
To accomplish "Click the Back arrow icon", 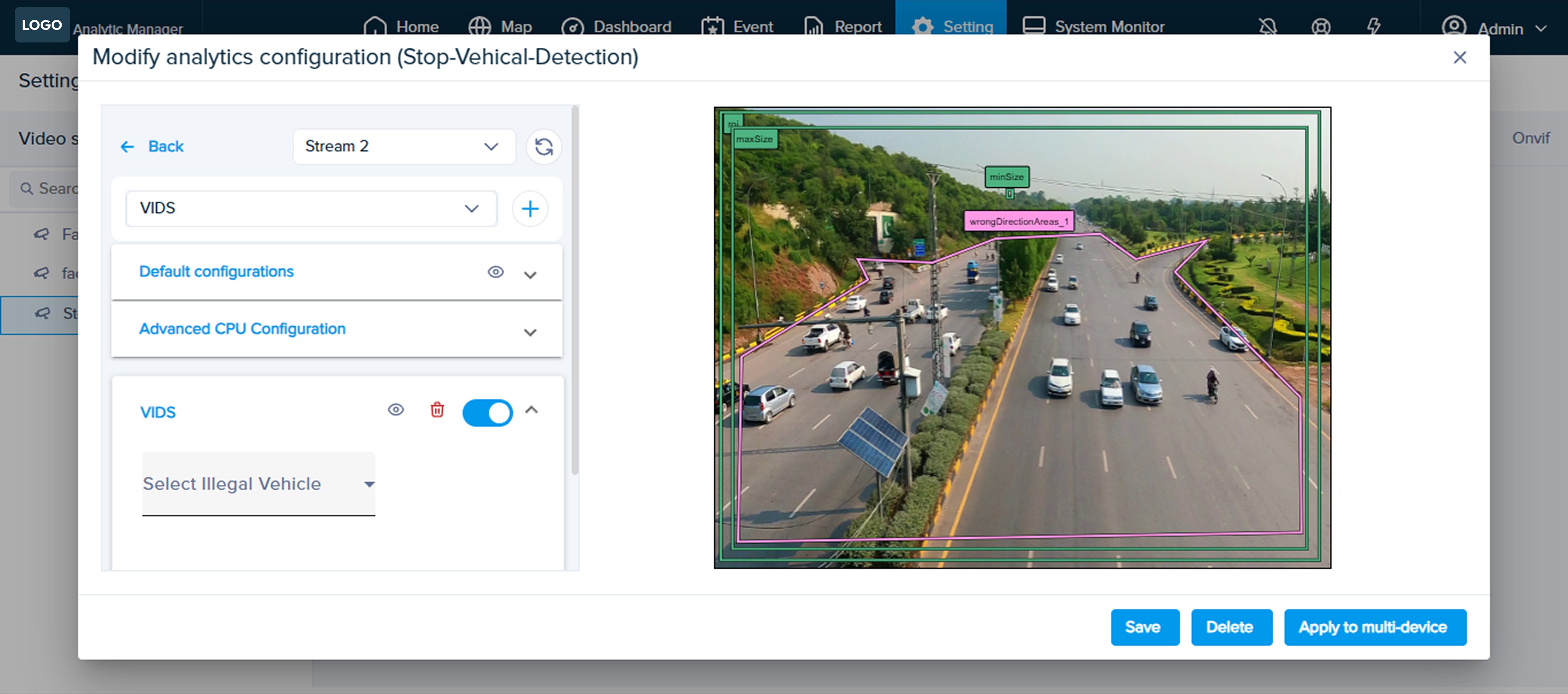I will tap(127, 146).
